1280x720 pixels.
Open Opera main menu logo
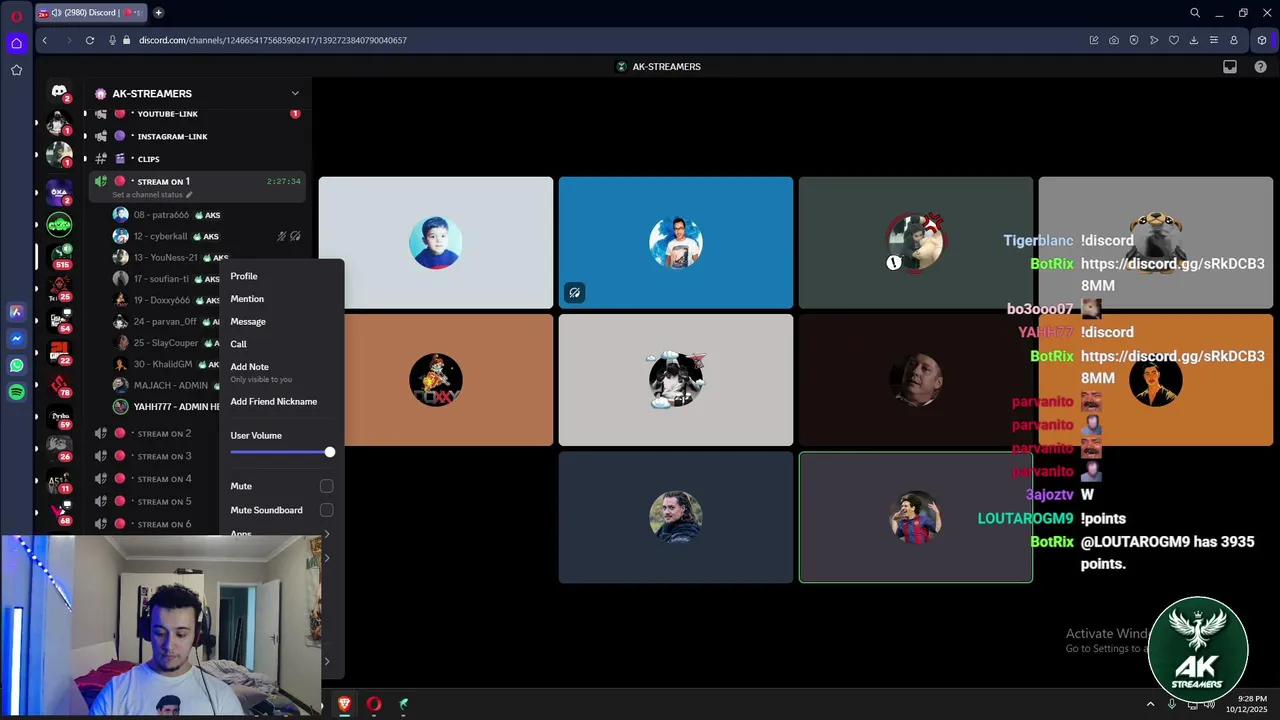(x=16, y=16)
